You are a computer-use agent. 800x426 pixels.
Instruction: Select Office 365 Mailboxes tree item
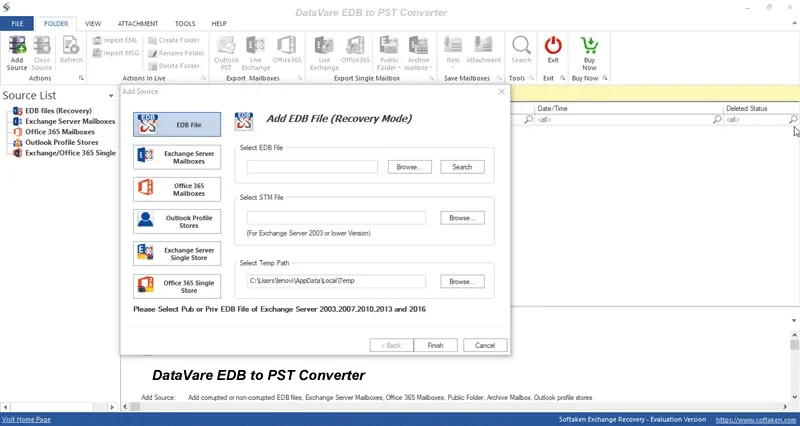[60, 132]
